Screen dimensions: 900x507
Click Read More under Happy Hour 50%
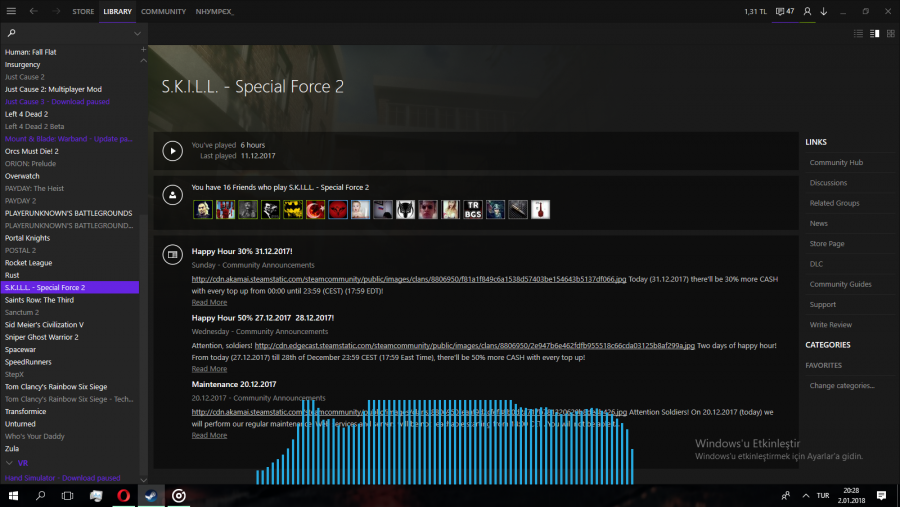coord(209,369)
